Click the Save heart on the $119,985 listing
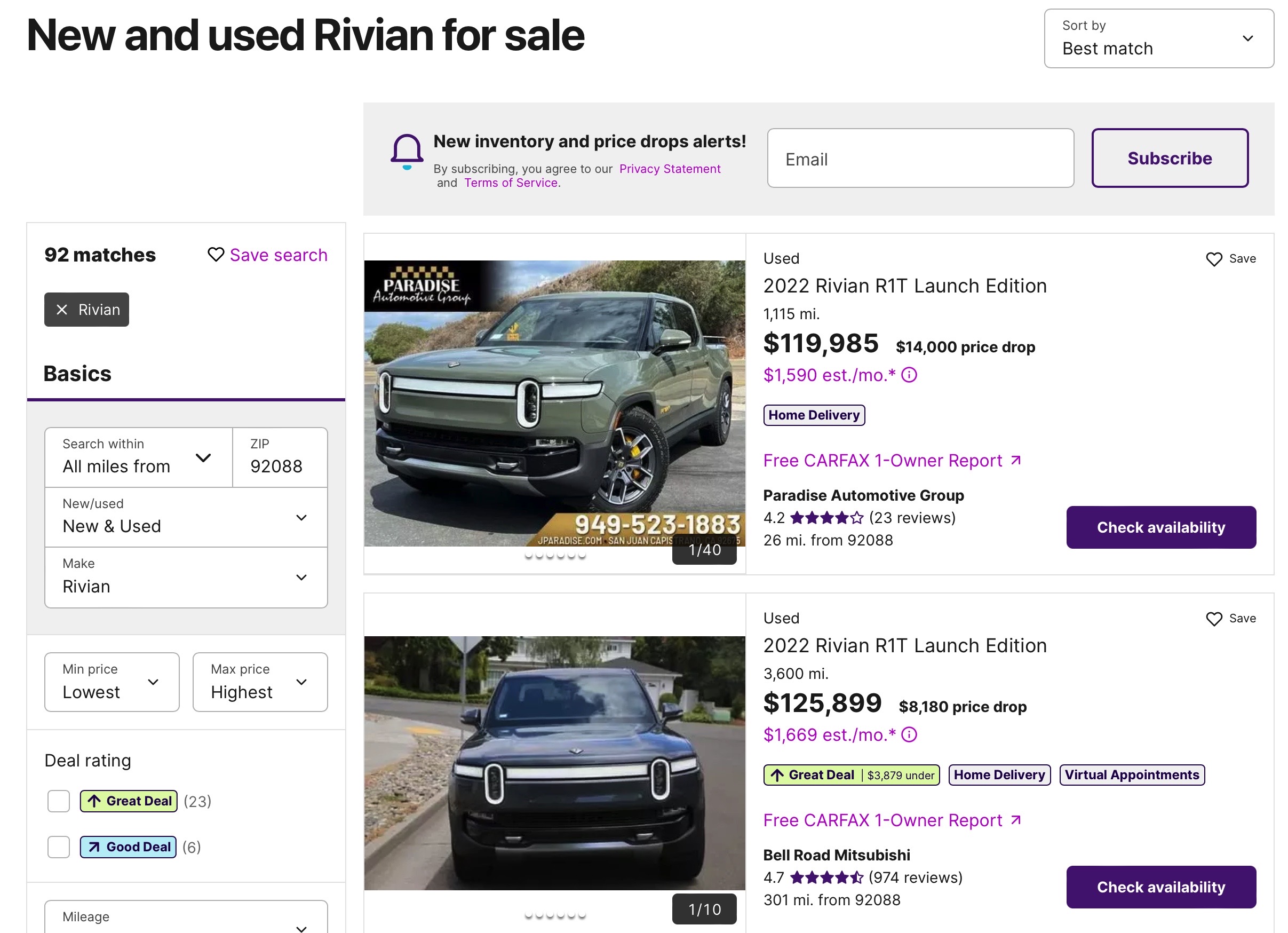This screenshot has width=1288, height=933. (x=1214, y=259)
